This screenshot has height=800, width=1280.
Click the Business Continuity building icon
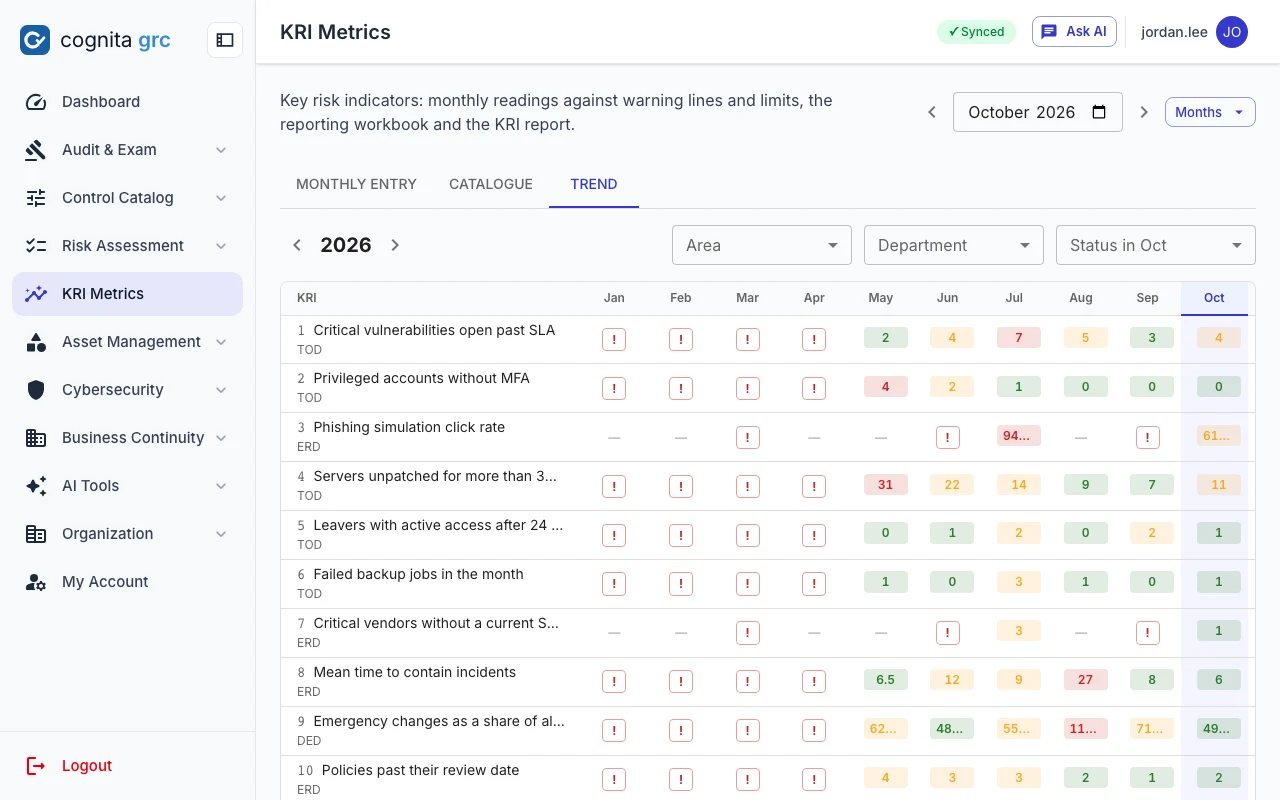(36, 438)
